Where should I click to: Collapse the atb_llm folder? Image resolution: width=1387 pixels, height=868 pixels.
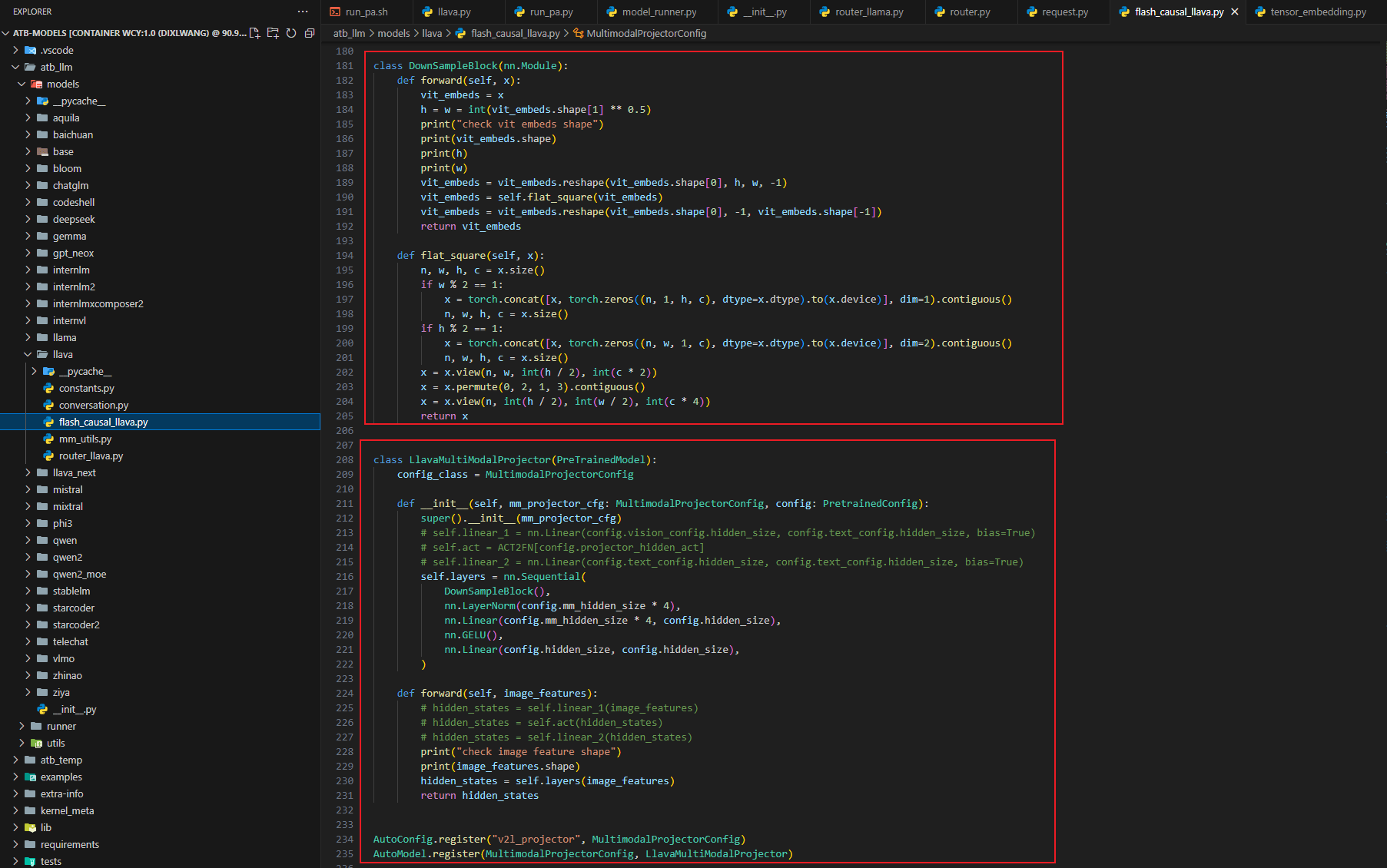(16, 67)
